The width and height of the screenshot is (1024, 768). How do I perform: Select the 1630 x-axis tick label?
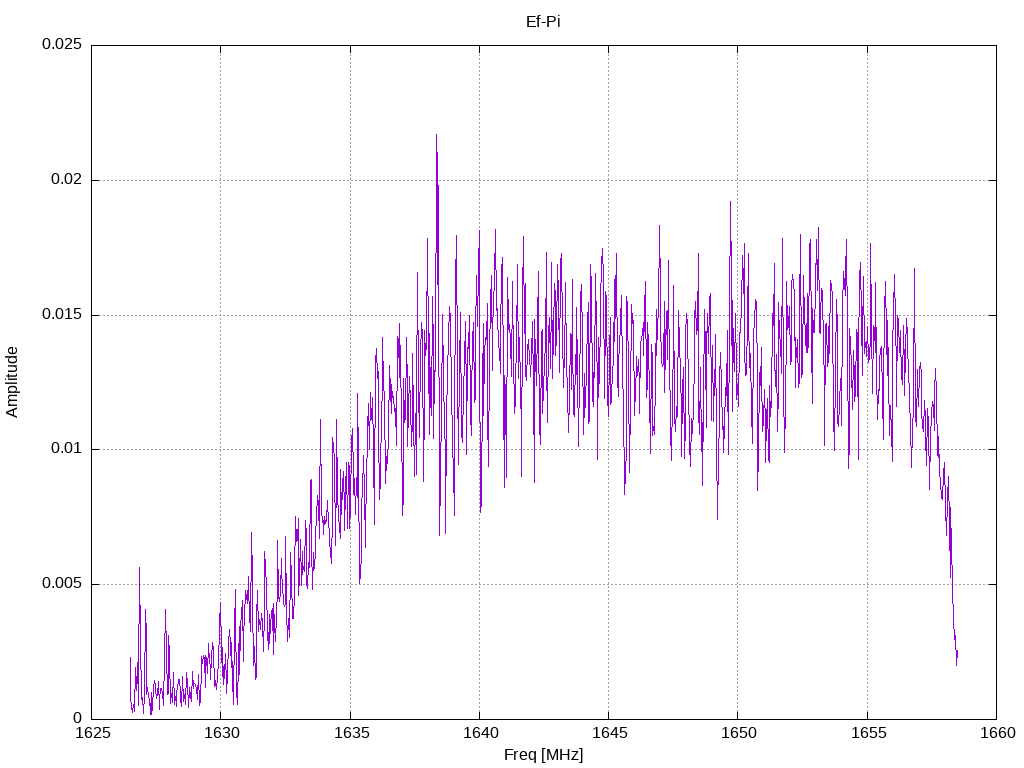[x=221, y=733]
